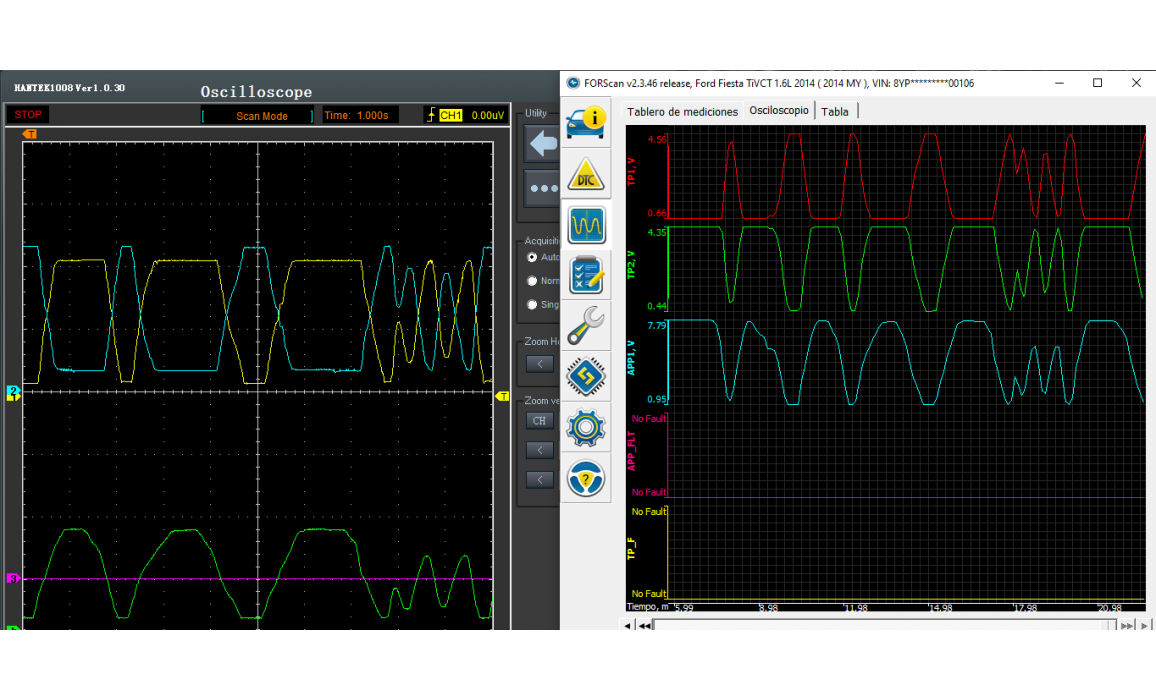The image size is (1156, 700).
Task: Jump to start of timeline scrollbar
Action: (x=645, y=625)
